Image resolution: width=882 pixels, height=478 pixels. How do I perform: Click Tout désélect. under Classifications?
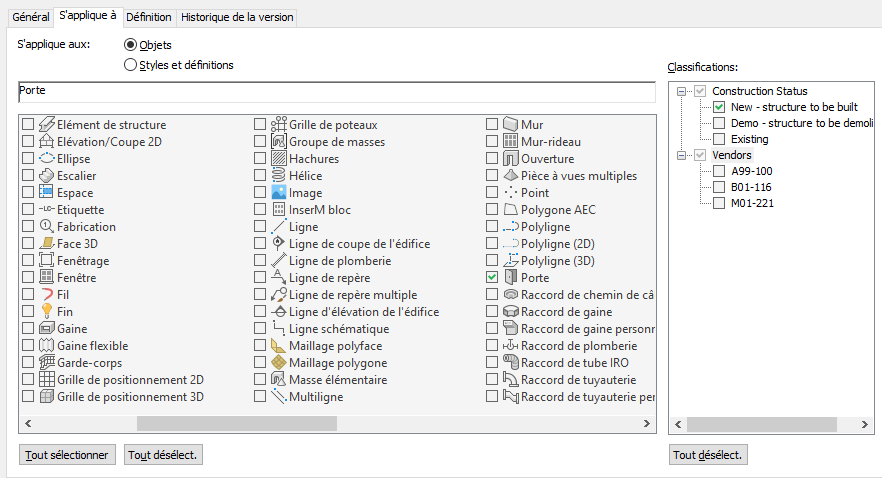tap(708, 455)
